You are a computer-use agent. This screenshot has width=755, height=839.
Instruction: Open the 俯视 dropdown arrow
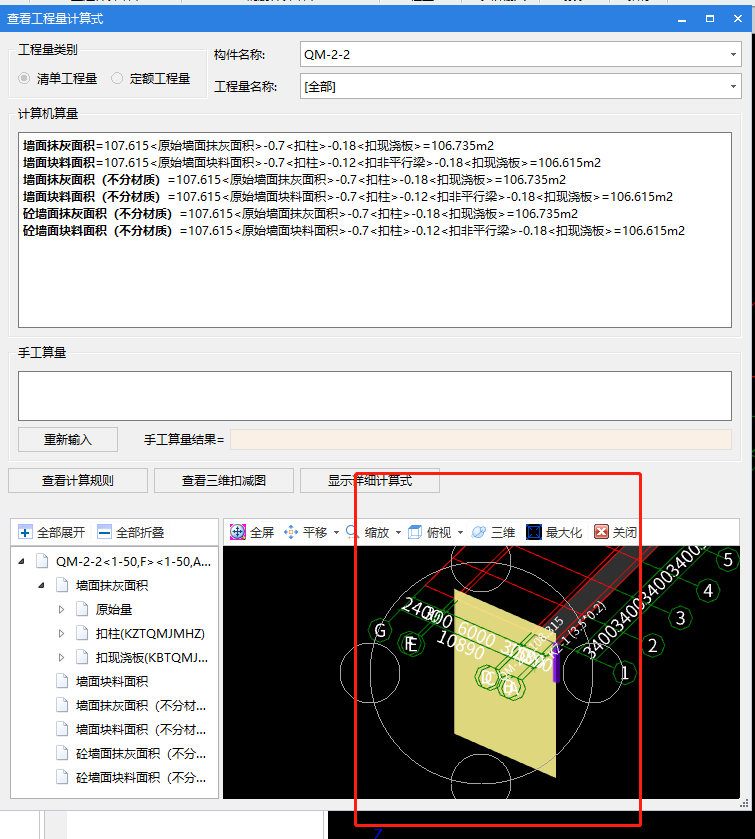[460, 532]
